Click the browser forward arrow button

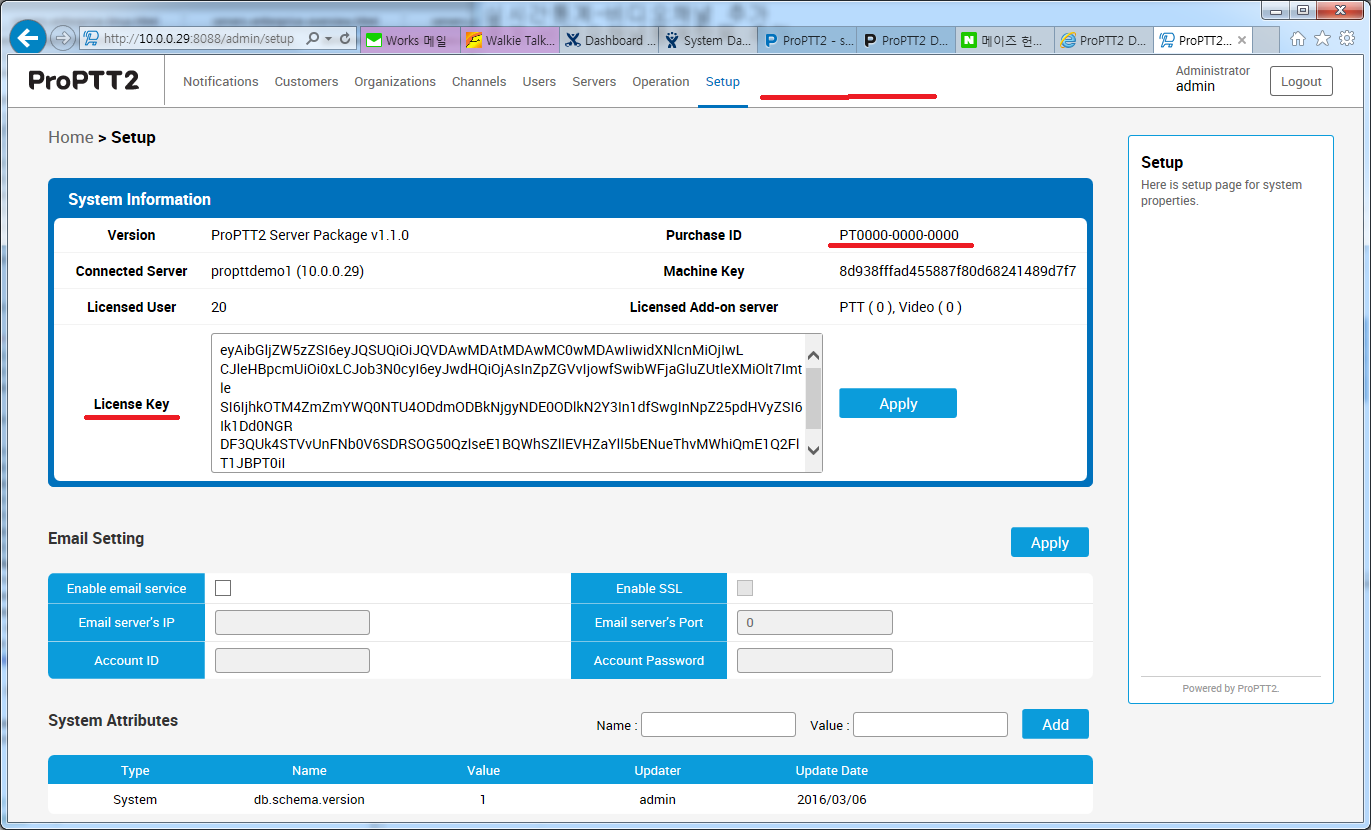[63, 39]
